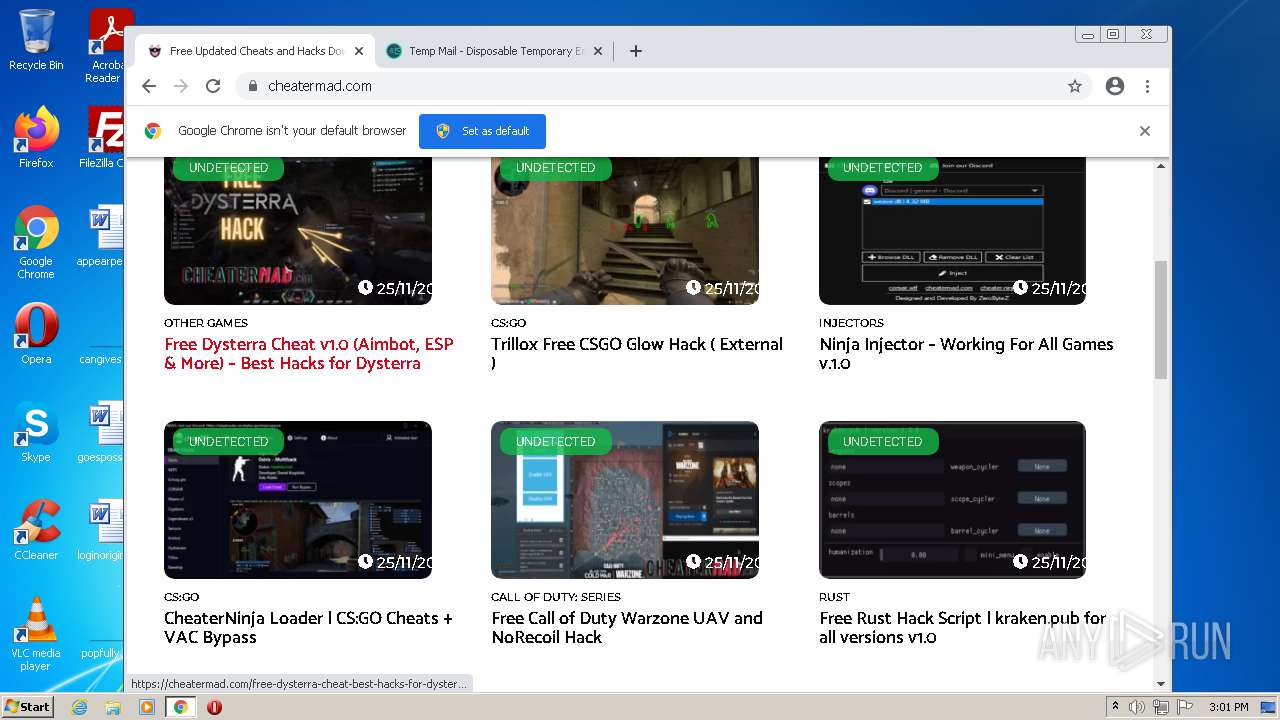
Task: Select the FileZilla desktop shortcut
Action: point(104,137)
